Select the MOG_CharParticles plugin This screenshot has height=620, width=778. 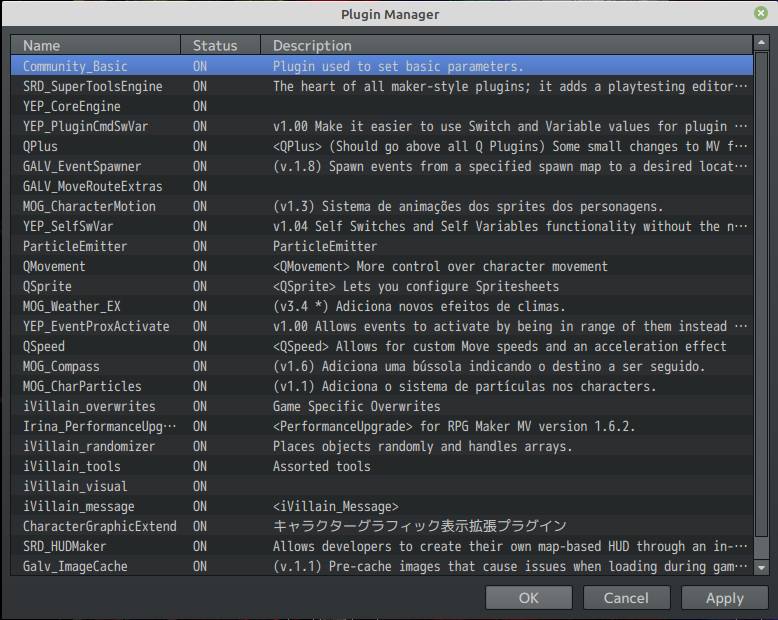click(382, 386)
